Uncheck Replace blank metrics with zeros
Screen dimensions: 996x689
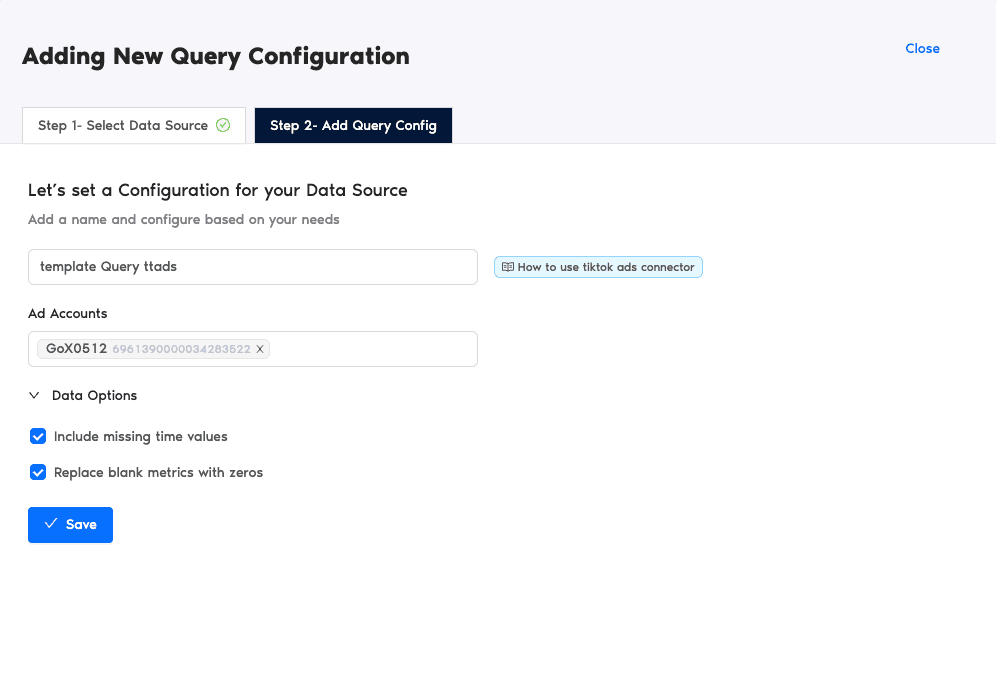pos(38,472)
